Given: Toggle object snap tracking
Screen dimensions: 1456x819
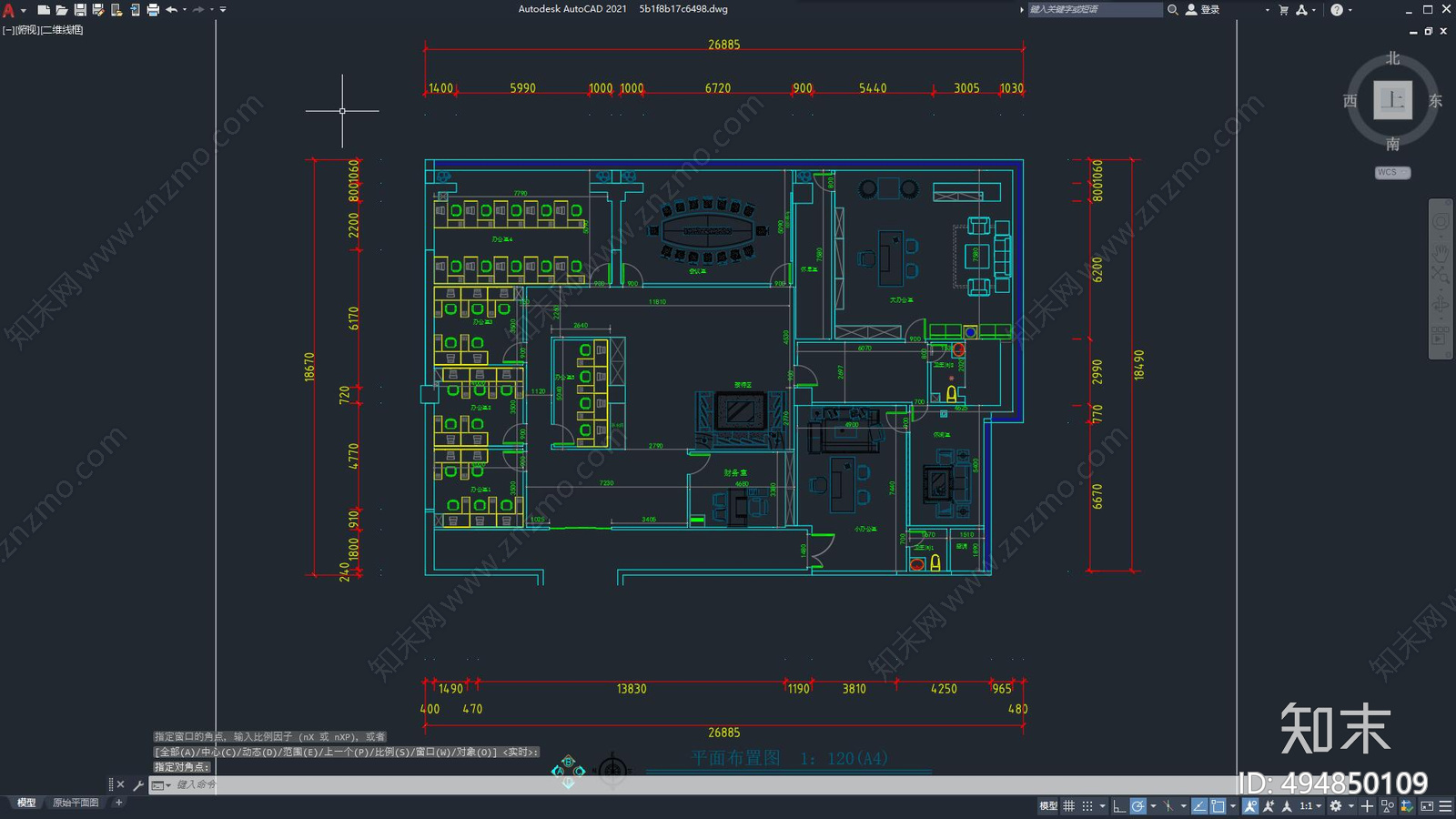Looking at the screenshot, I should point(1199,806).
